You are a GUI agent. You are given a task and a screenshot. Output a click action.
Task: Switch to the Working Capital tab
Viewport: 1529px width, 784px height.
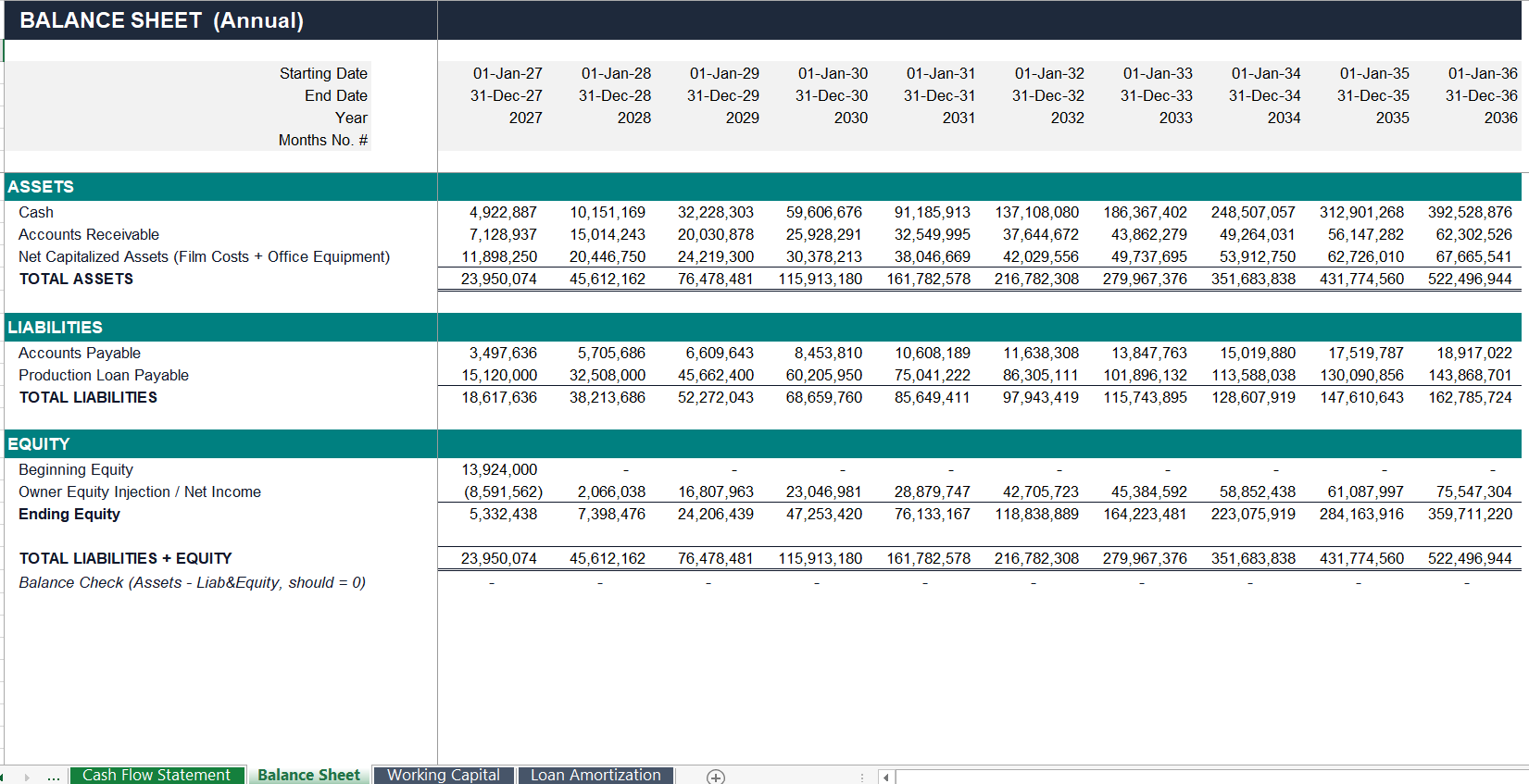click(x=444, y=776)
